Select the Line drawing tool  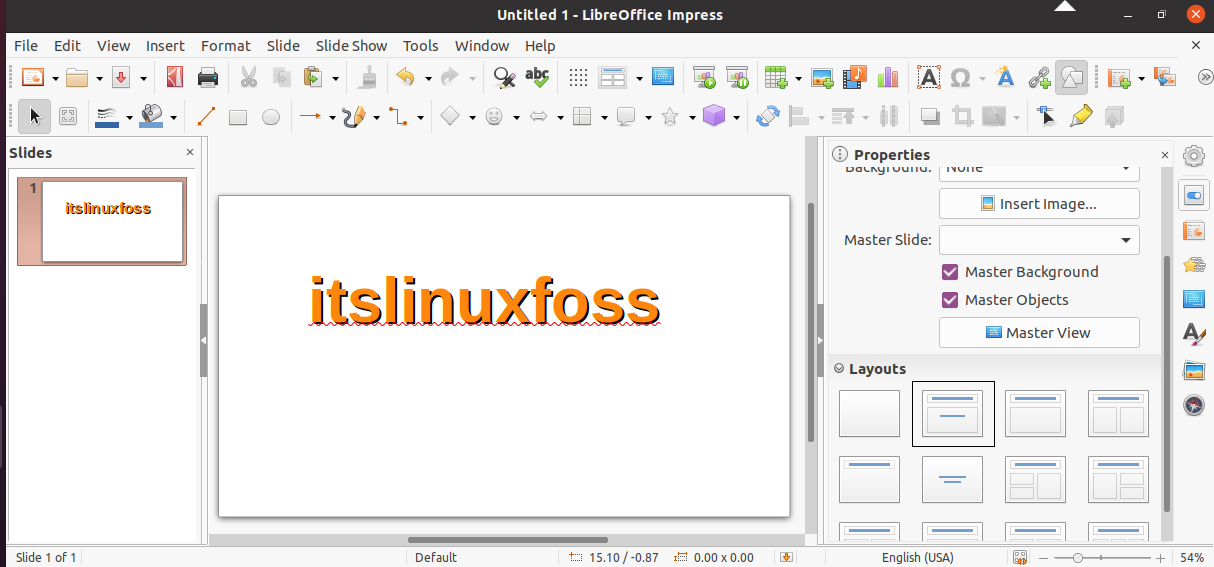[x=206, y=117]
